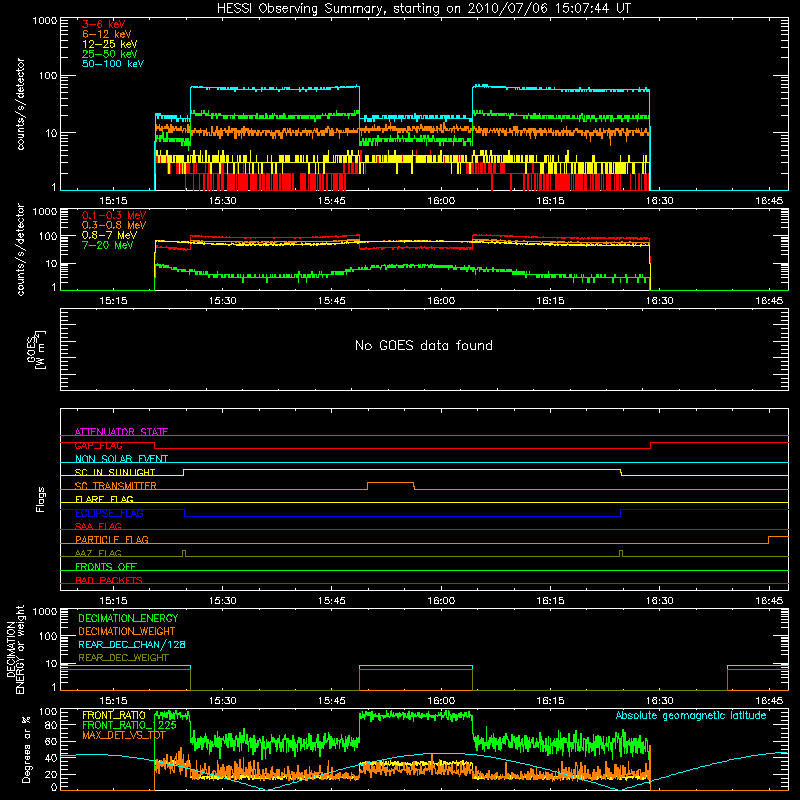Click the PARTICLE_FLAG rise near plot end
This screenshot has width=800, height=800.
(x=769, y=540)
